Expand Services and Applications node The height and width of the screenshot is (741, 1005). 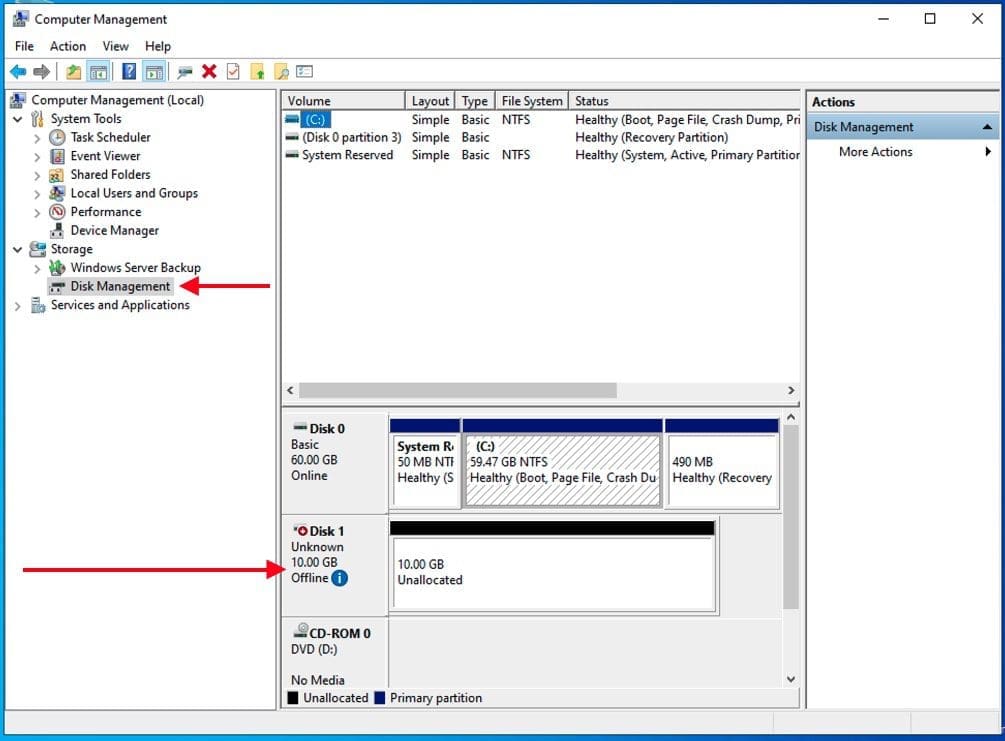click(x=18, y=306)
